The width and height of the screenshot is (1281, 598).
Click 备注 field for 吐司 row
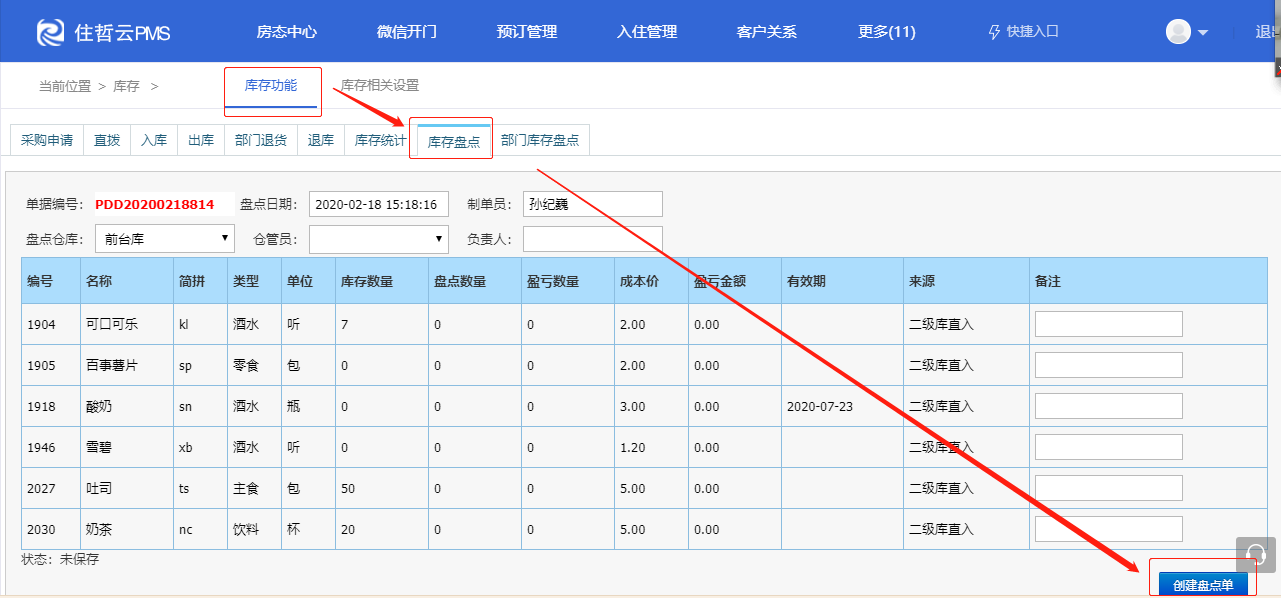point(1109,488)
